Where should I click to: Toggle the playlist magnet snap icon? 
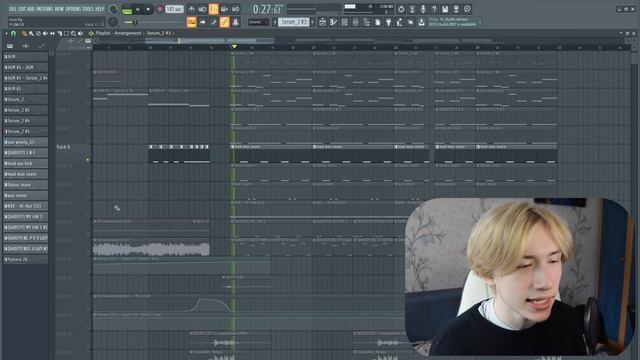pyautogui.click(x=13, y=33)
